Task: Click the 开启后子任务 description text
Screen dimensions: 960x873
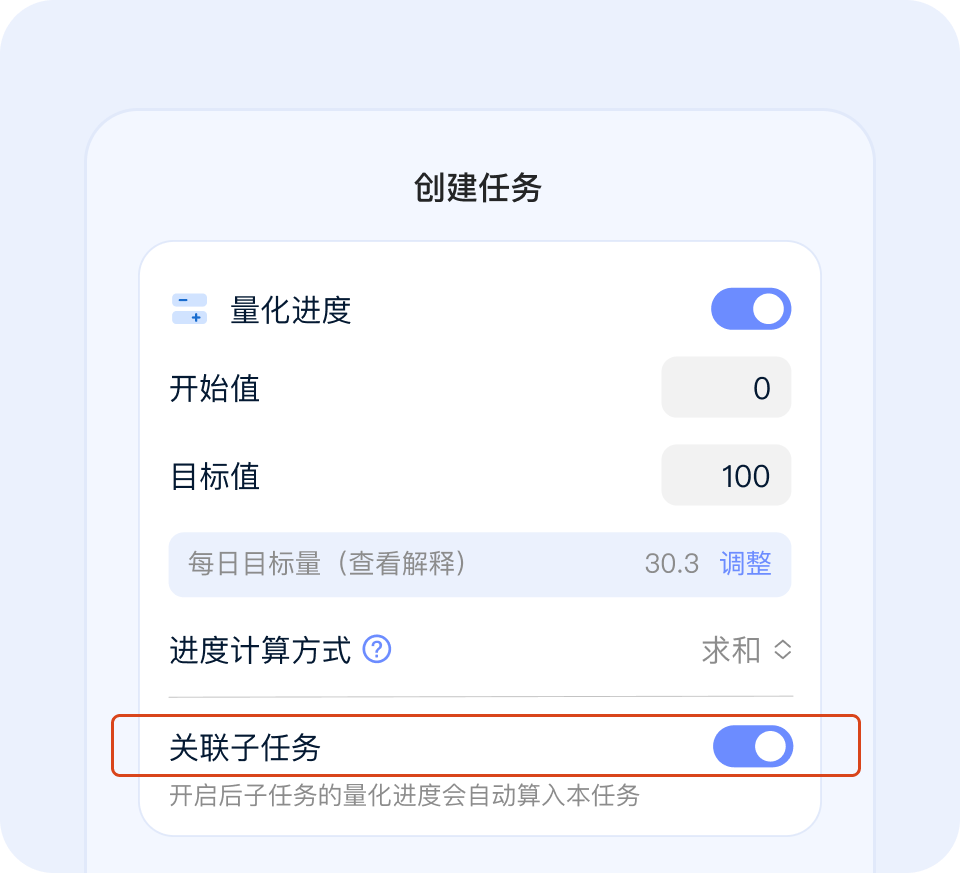Action: 404,796
